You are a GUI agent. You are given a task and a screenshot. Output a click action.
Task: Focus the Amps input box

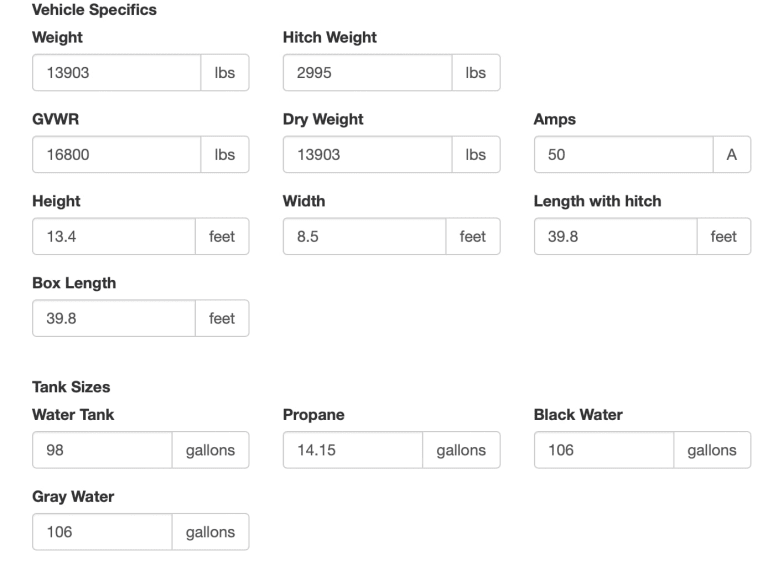click(x=622, y=155)
